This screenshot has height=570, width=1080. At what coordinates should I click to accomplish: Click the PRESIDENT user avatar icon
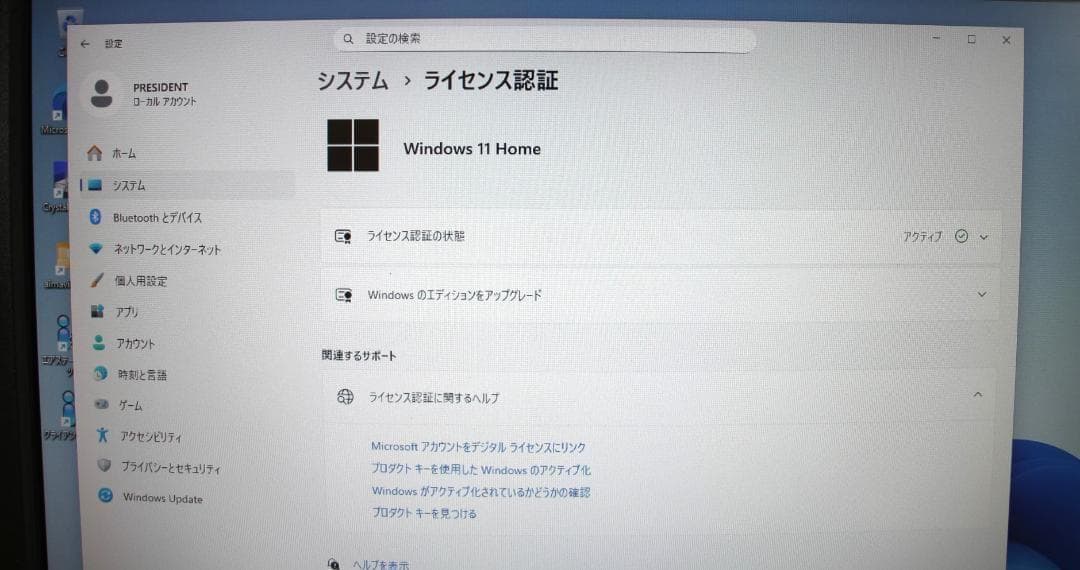[101, 94]
